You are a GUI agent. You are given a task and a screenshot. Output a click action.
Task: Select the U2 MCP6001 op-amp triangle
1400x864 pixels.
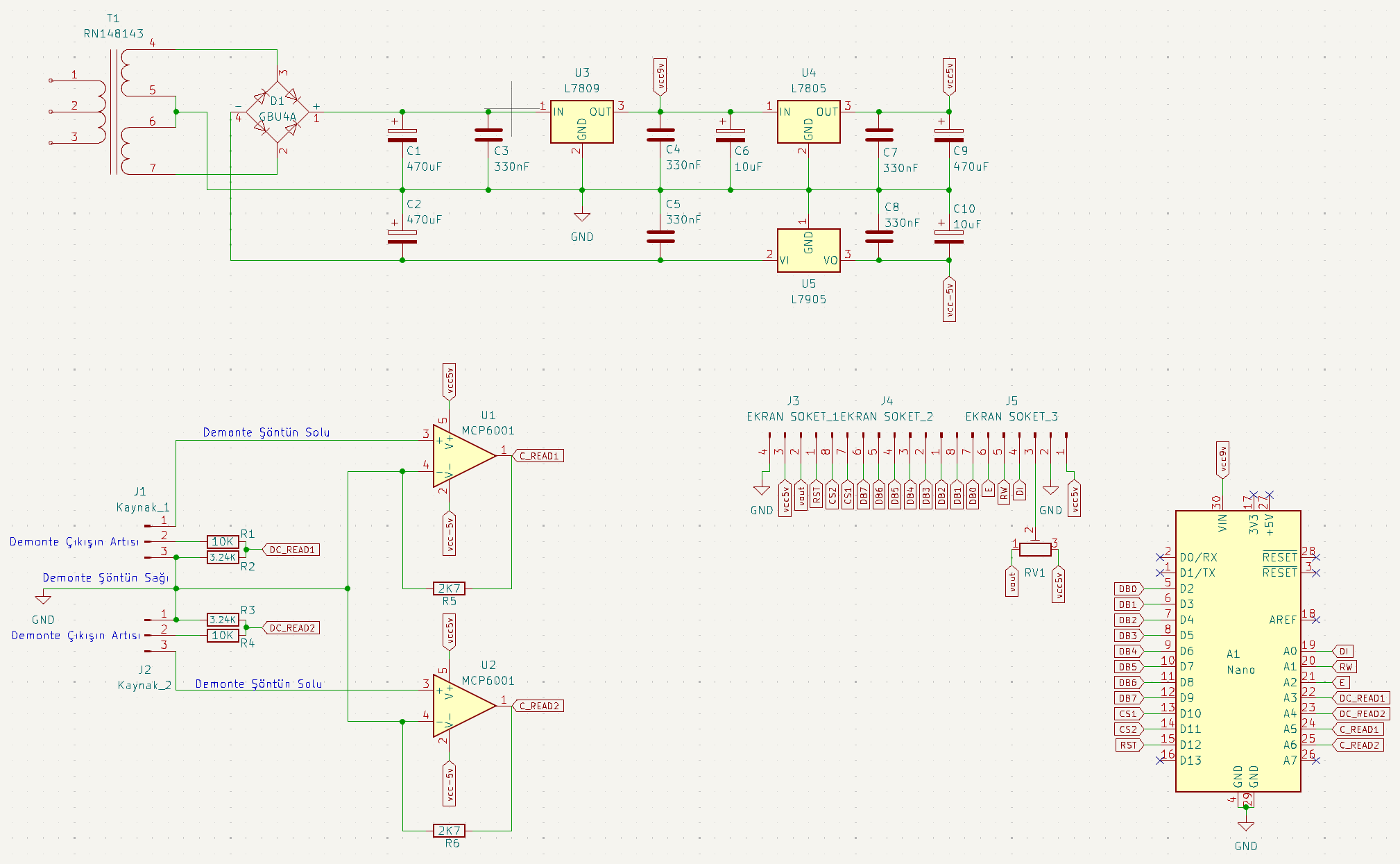[x=464, y=706]
